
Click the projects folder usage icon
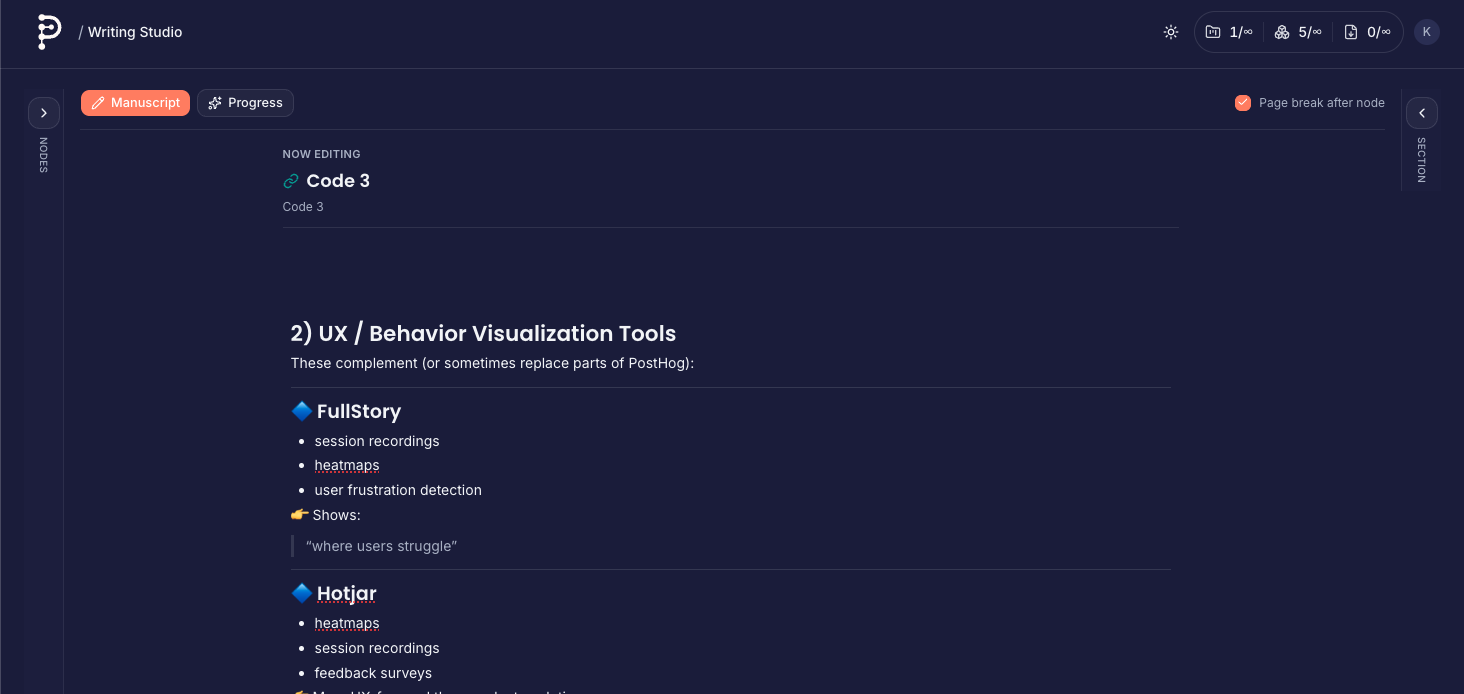click(1213, 32)
